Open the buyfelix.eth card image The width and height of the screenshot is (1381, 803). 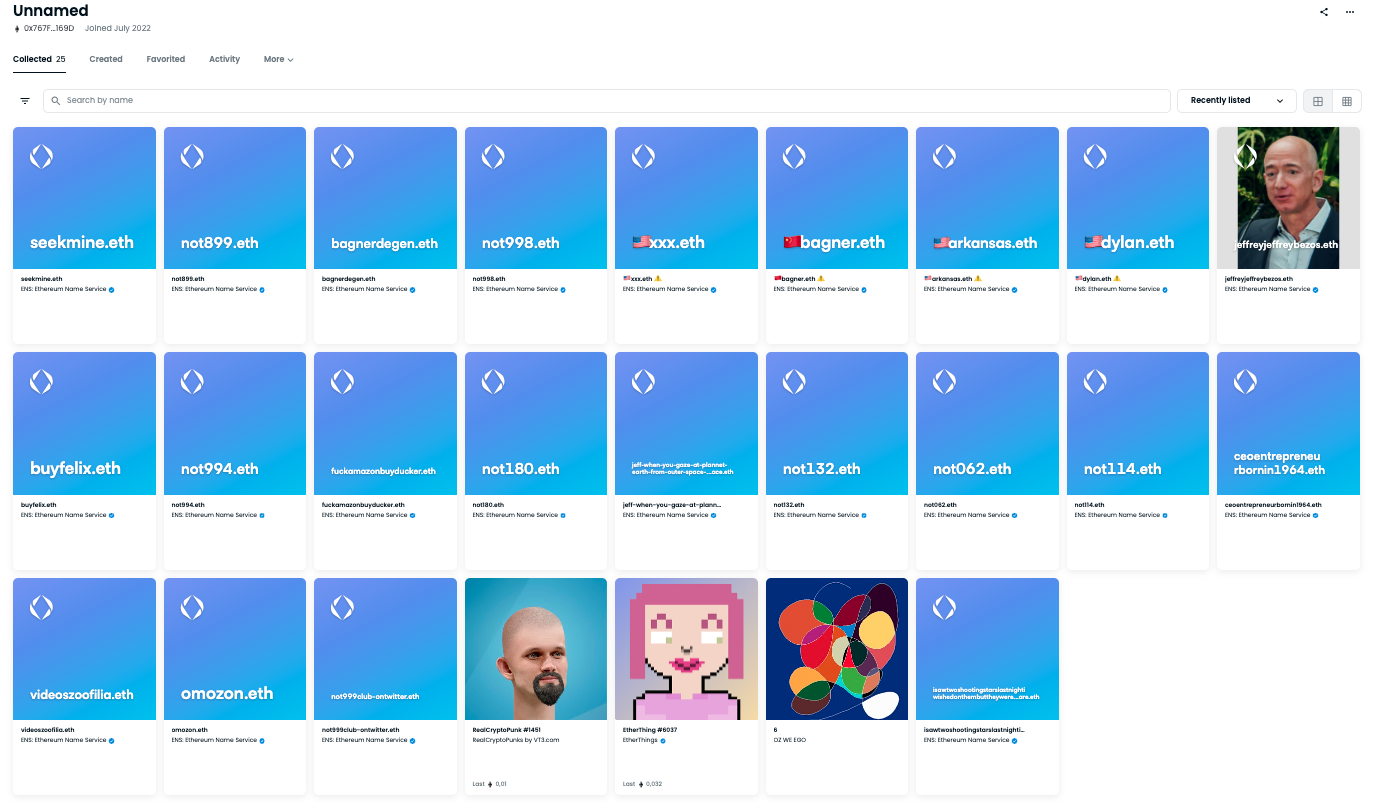pyautogui.click(x=84, y=423)
